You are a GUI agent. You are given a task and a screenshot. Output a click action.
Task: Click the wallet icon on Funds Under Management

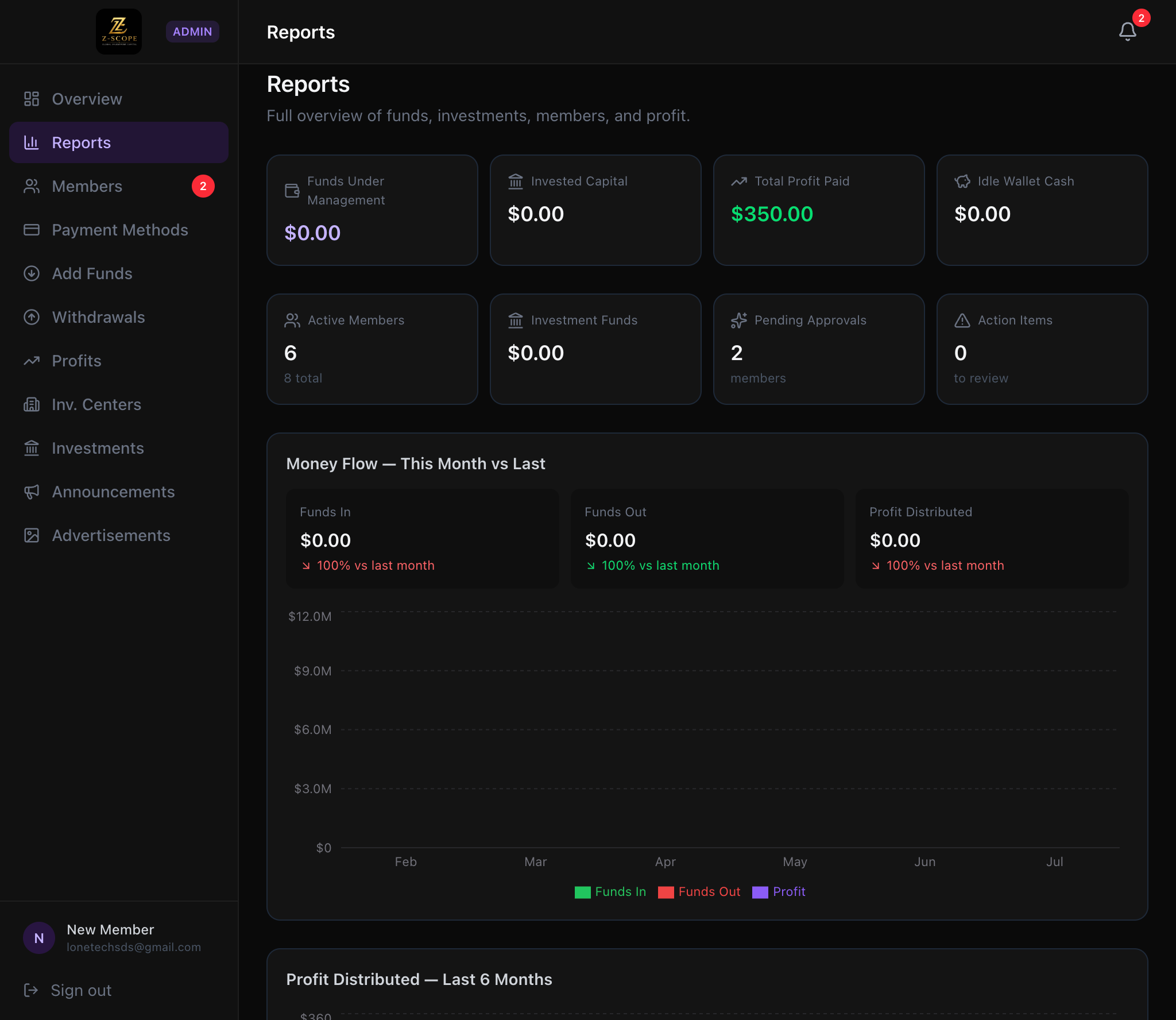point(292,191)
